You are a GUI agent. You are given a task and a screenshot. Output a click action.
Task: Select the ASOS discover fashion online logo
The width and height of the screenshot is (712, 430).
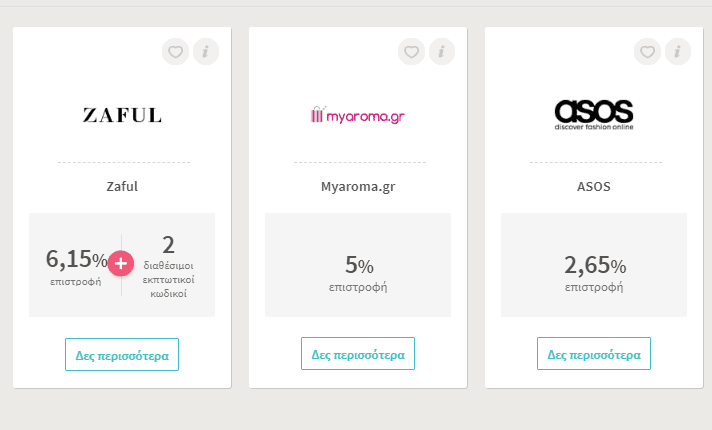tap(594, 115)
